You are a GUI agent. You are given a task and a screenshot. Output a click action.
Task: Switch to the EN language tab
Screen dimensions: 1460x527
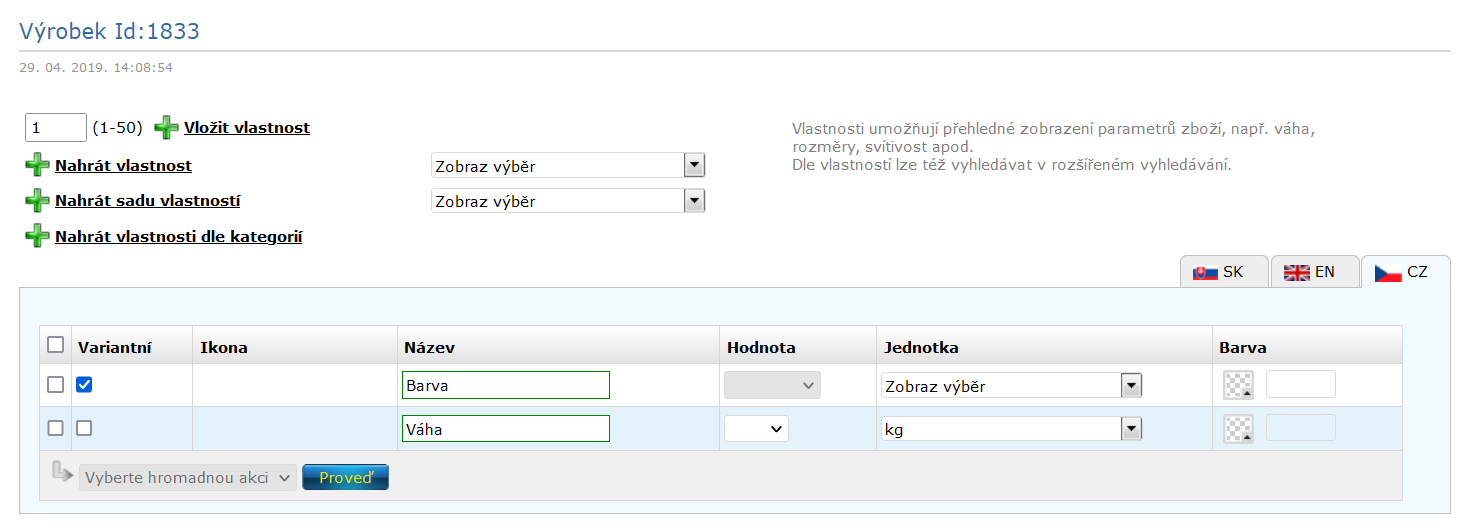click(1314, 272)
